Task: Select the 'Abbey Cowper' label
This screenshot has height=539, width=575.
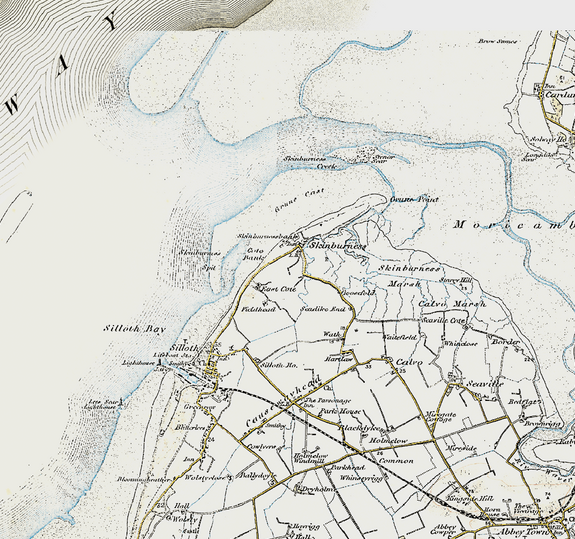Action: click(443, 529)
